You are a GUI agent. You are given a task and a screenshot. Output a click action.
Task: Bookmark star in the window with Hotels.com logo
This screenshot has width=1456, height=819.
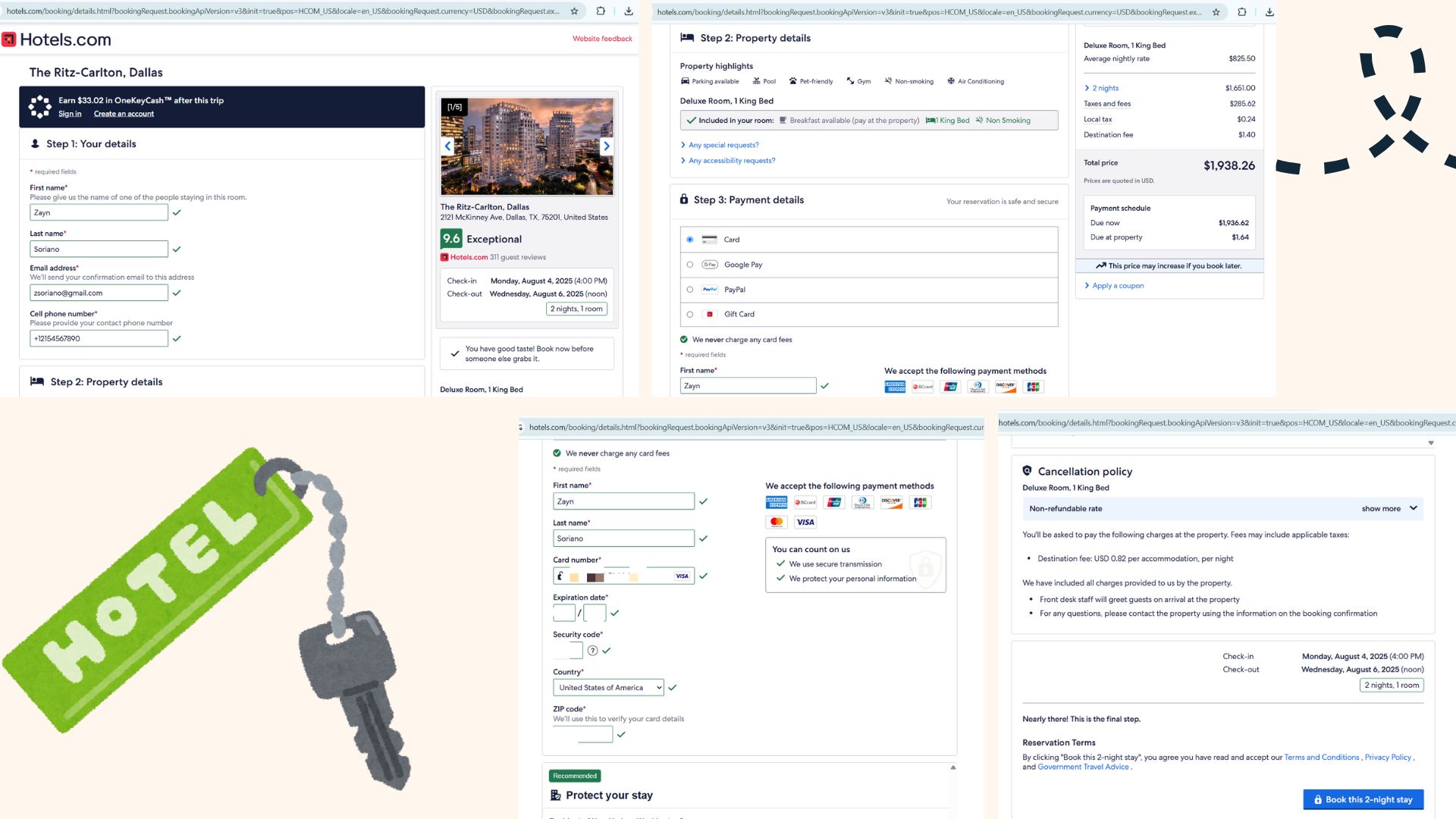click(574, 11)
